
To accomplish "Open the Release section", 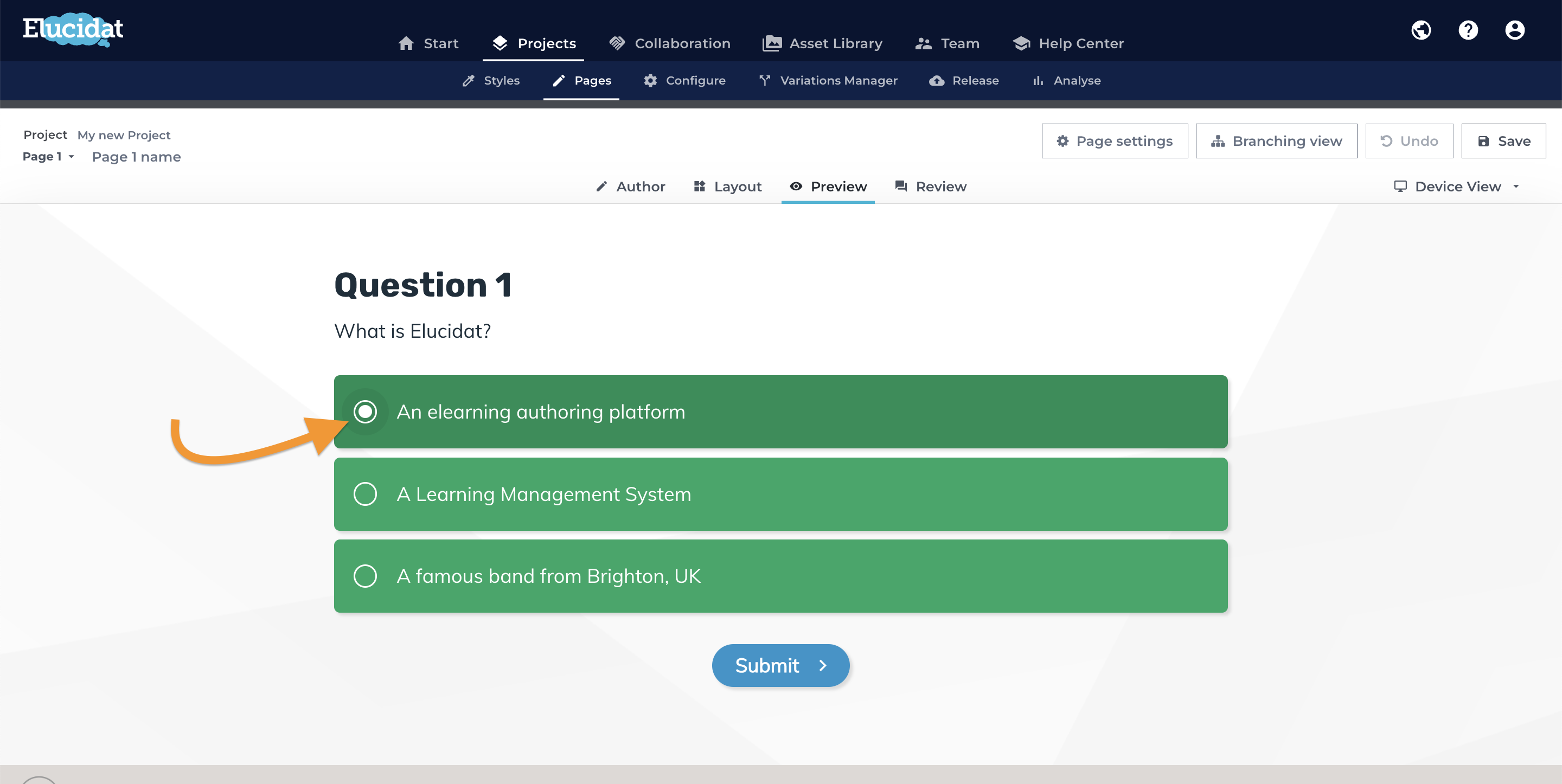I will point(964,80).
